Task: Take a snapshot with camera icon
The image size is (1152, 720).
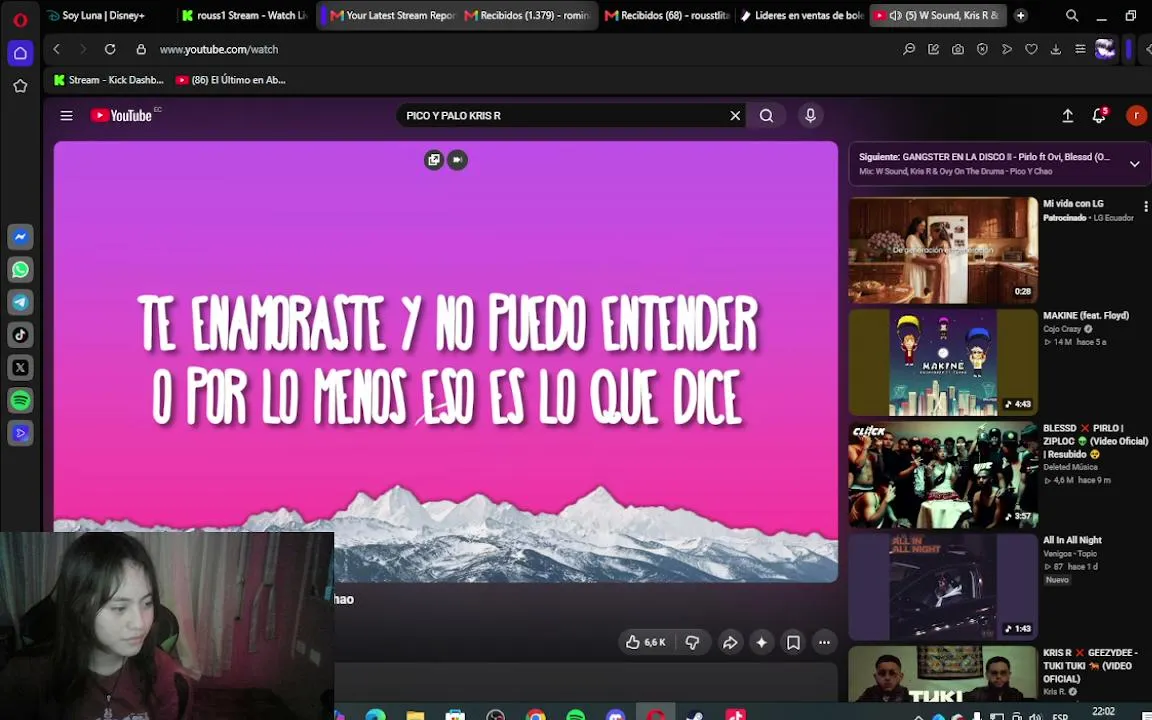Action: 958,49
